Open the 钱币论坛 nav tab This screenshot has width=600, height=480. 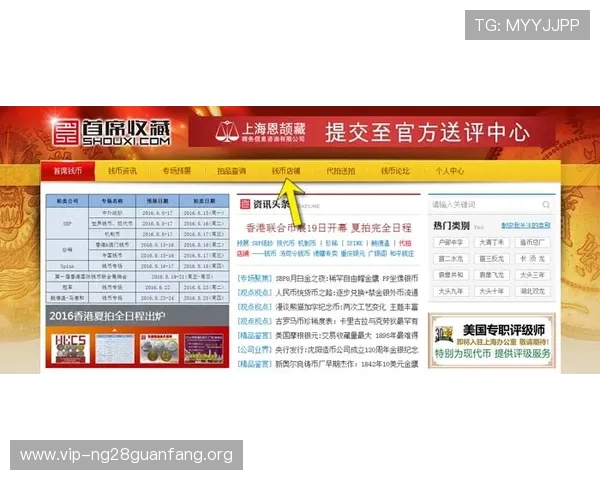[395, 171]
